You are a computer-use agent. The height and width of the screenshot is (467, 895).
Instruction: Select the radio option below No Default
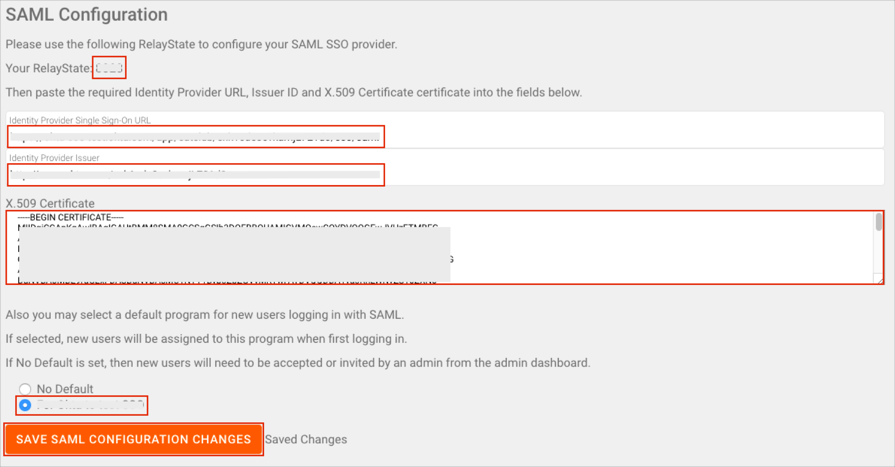click(25, 405)
